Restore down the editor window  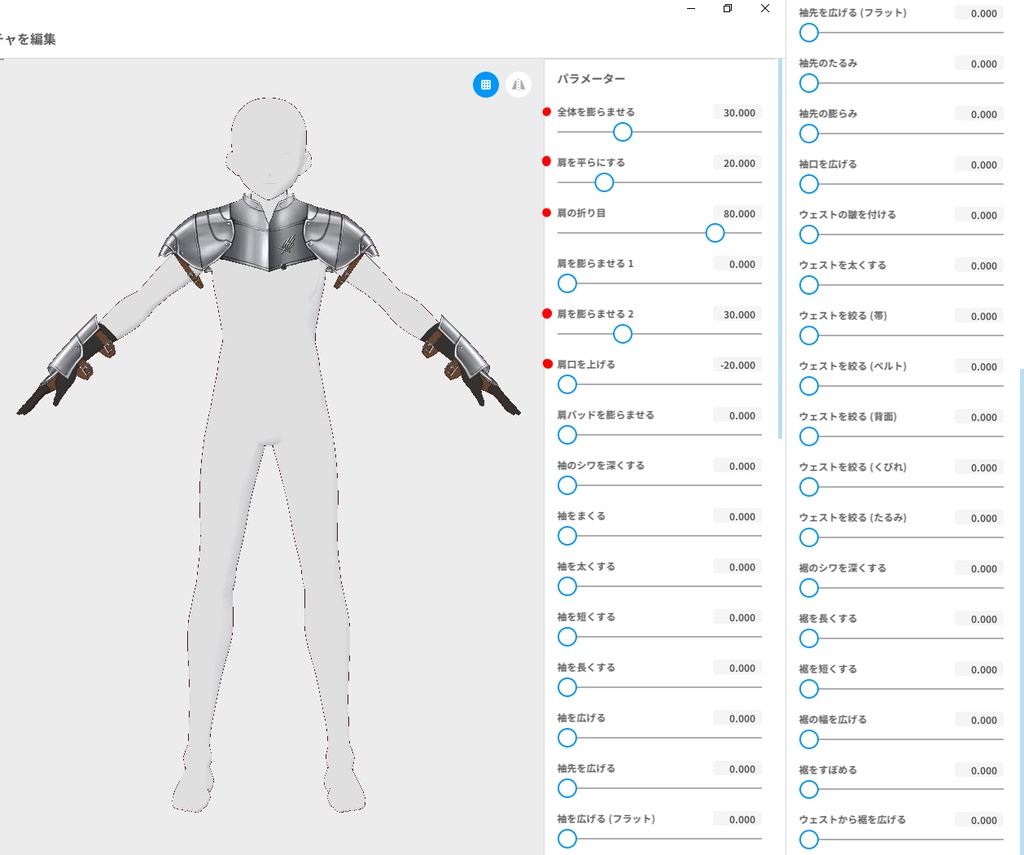(x=728, y=8)
